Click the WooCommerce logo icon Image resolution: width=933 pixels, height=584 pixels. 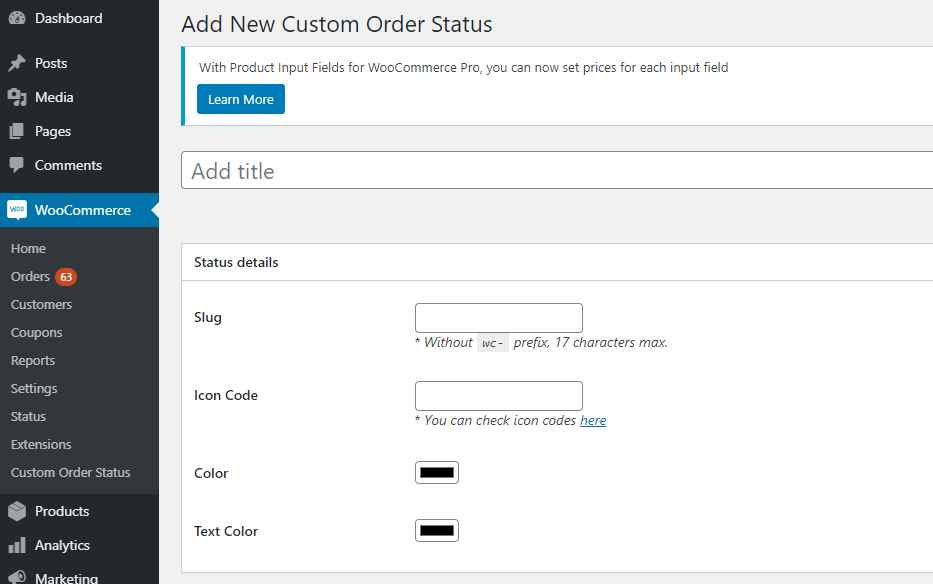tap(17, 210)
